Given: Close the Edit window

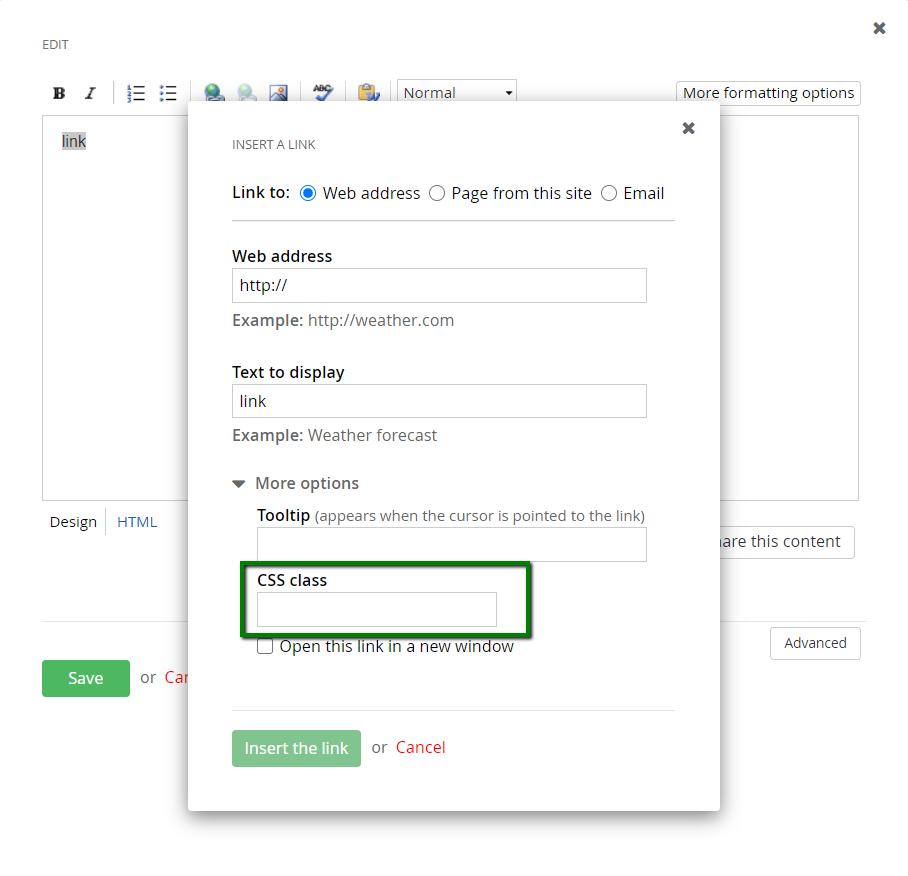Looking at the screenshot, I should point(879,28).
